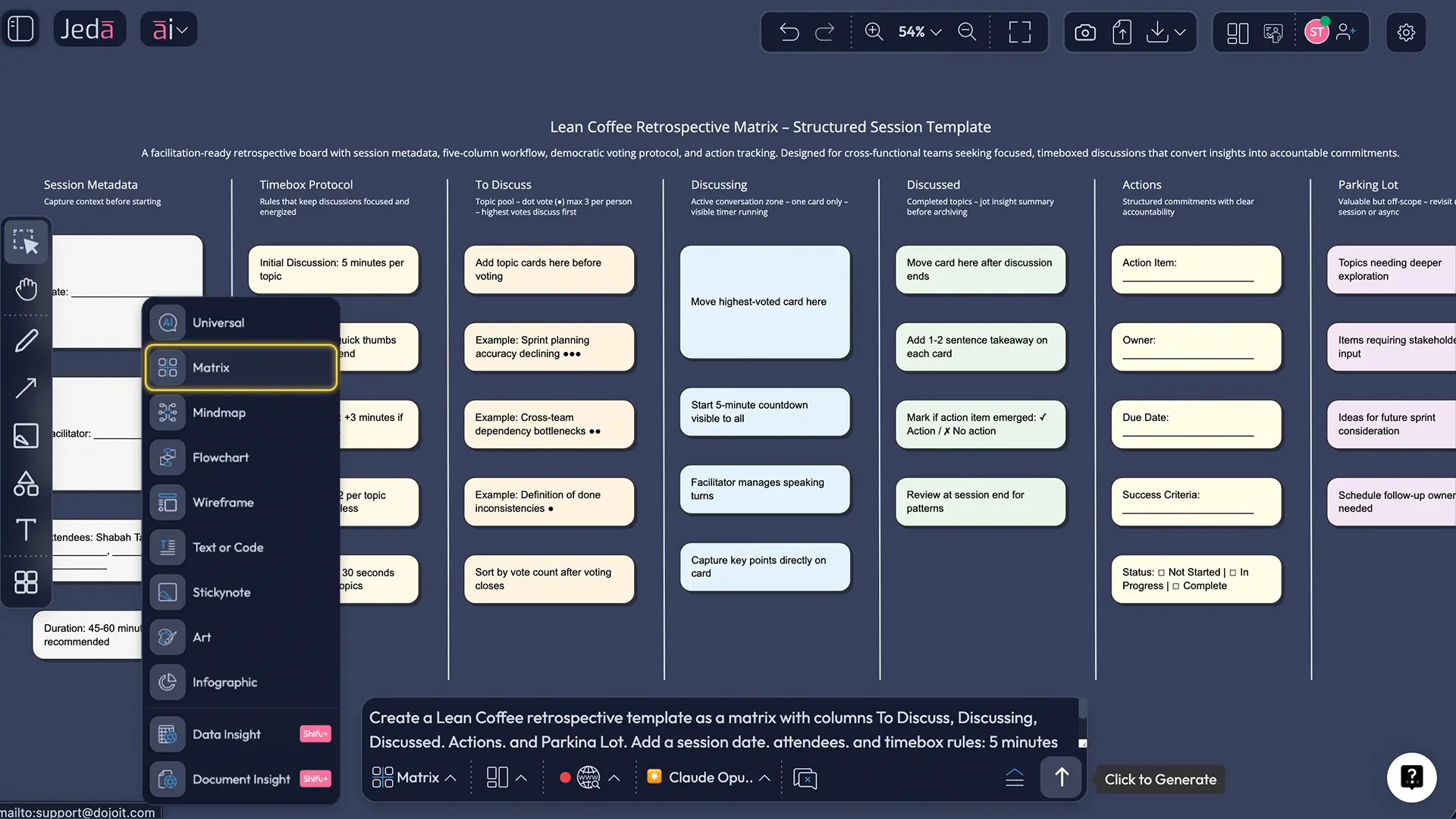Open the settings gear

[x=1406, y=32]
